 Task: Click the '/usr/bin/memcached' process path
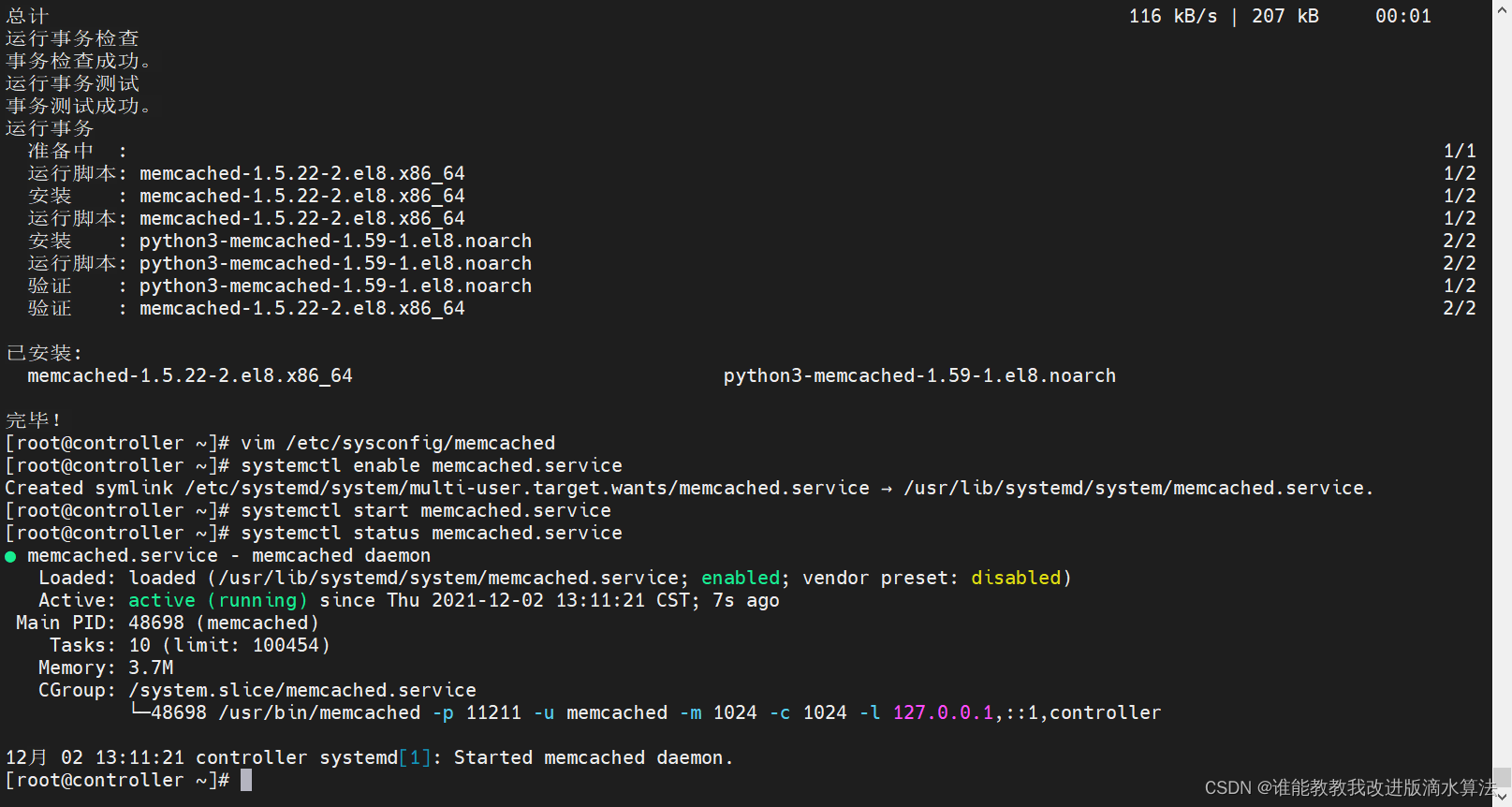pyautogui.click(x=319, y=712)
